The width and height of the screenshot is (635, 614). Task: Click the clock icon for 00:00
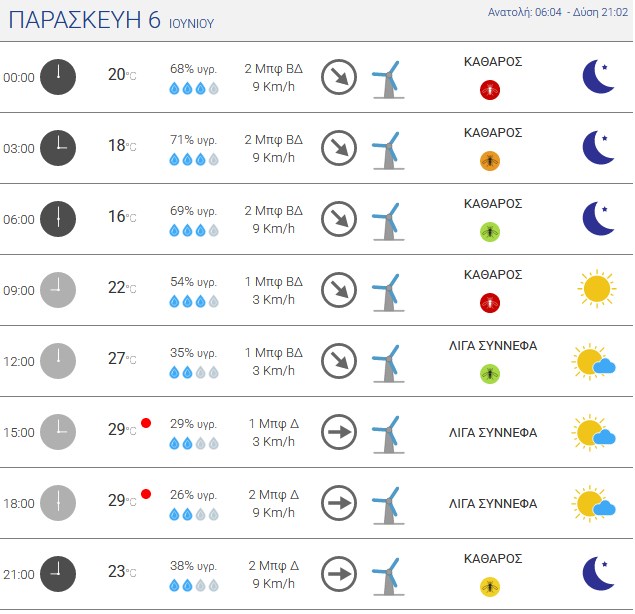coord(58,77)
